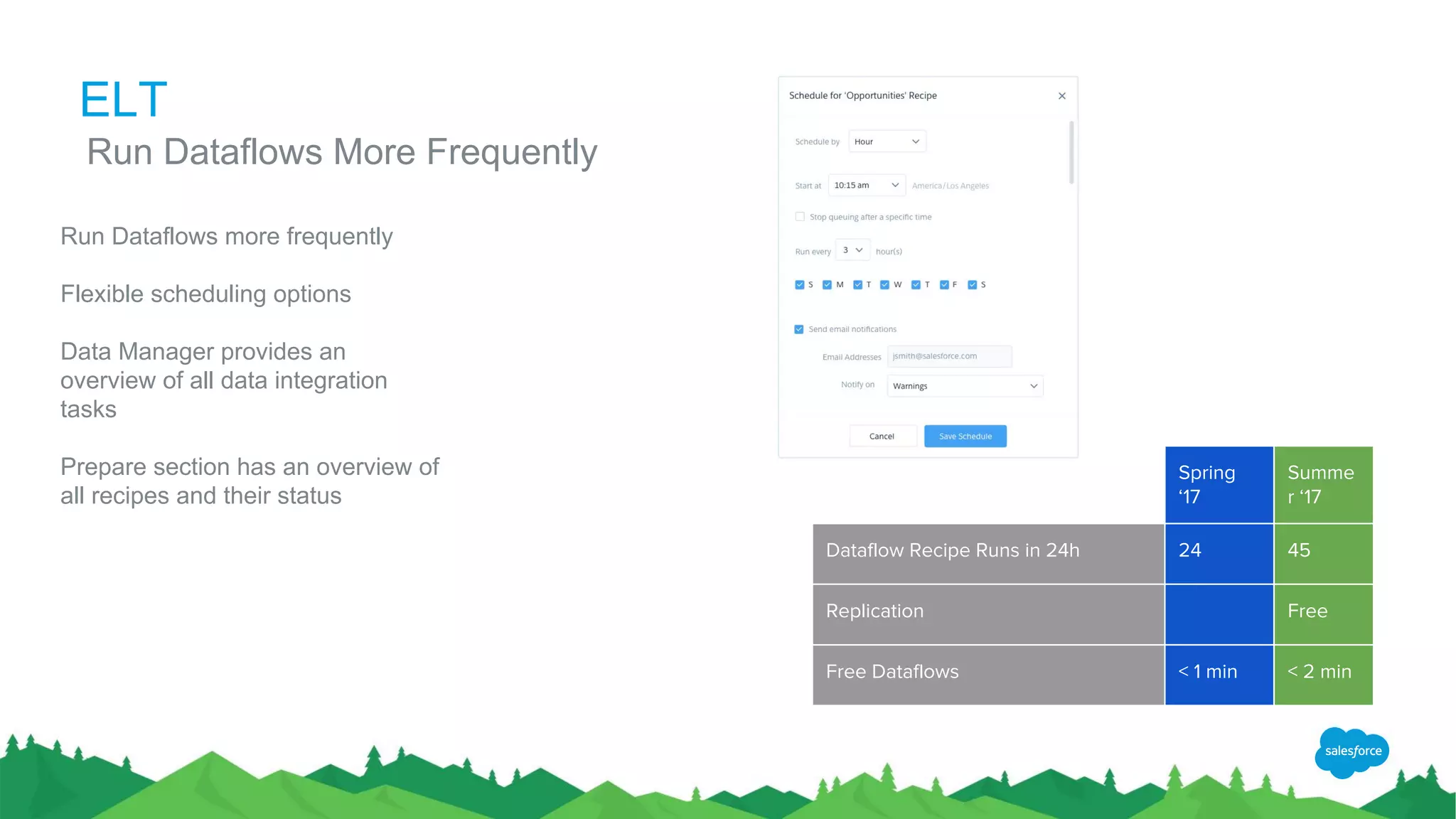
Task: Click the 'America/Los Angeles' timezone text
Action: click(x=951, y=186)
